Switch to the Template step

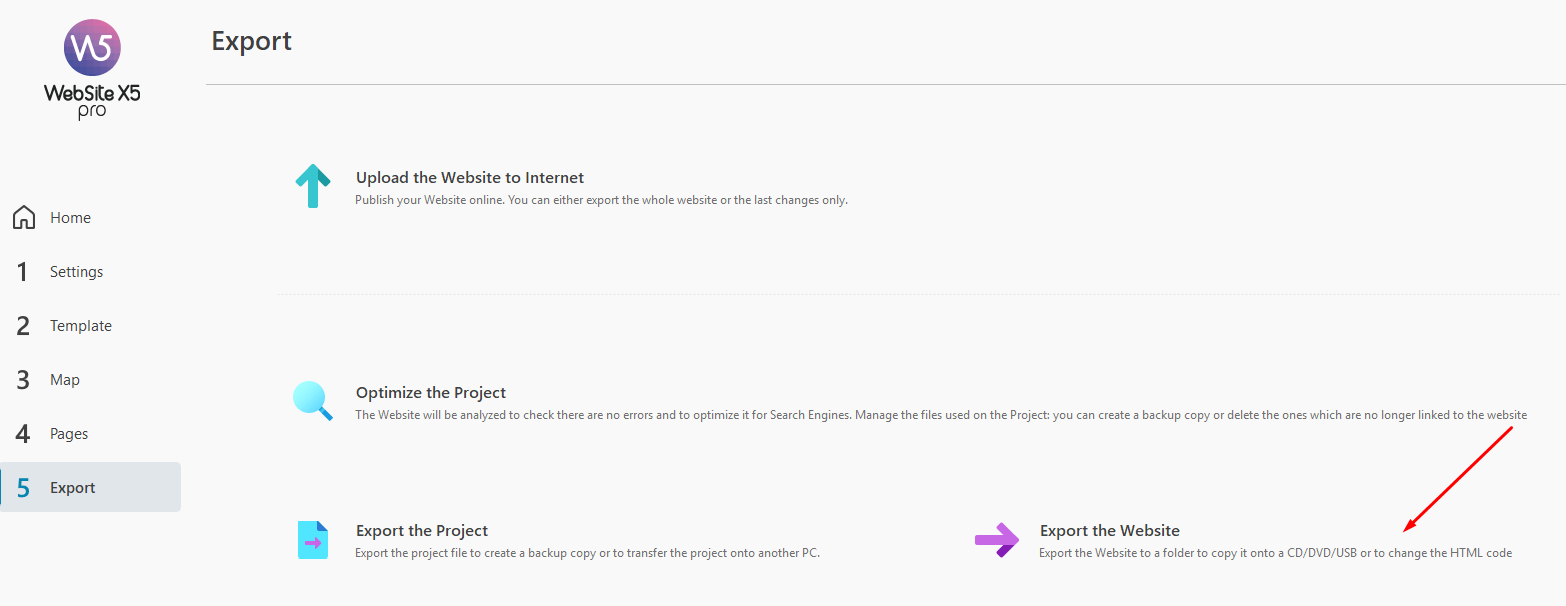tap(80, 326)
